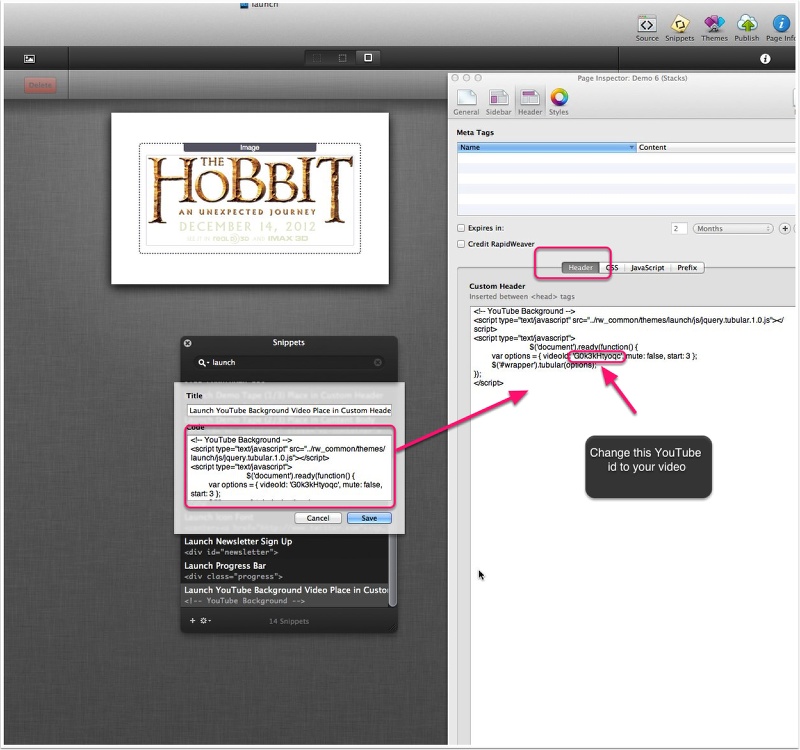This screenshot has height=750, width=800.
Task: Open the Themes toolbar icon
Action: click(714, 29)
